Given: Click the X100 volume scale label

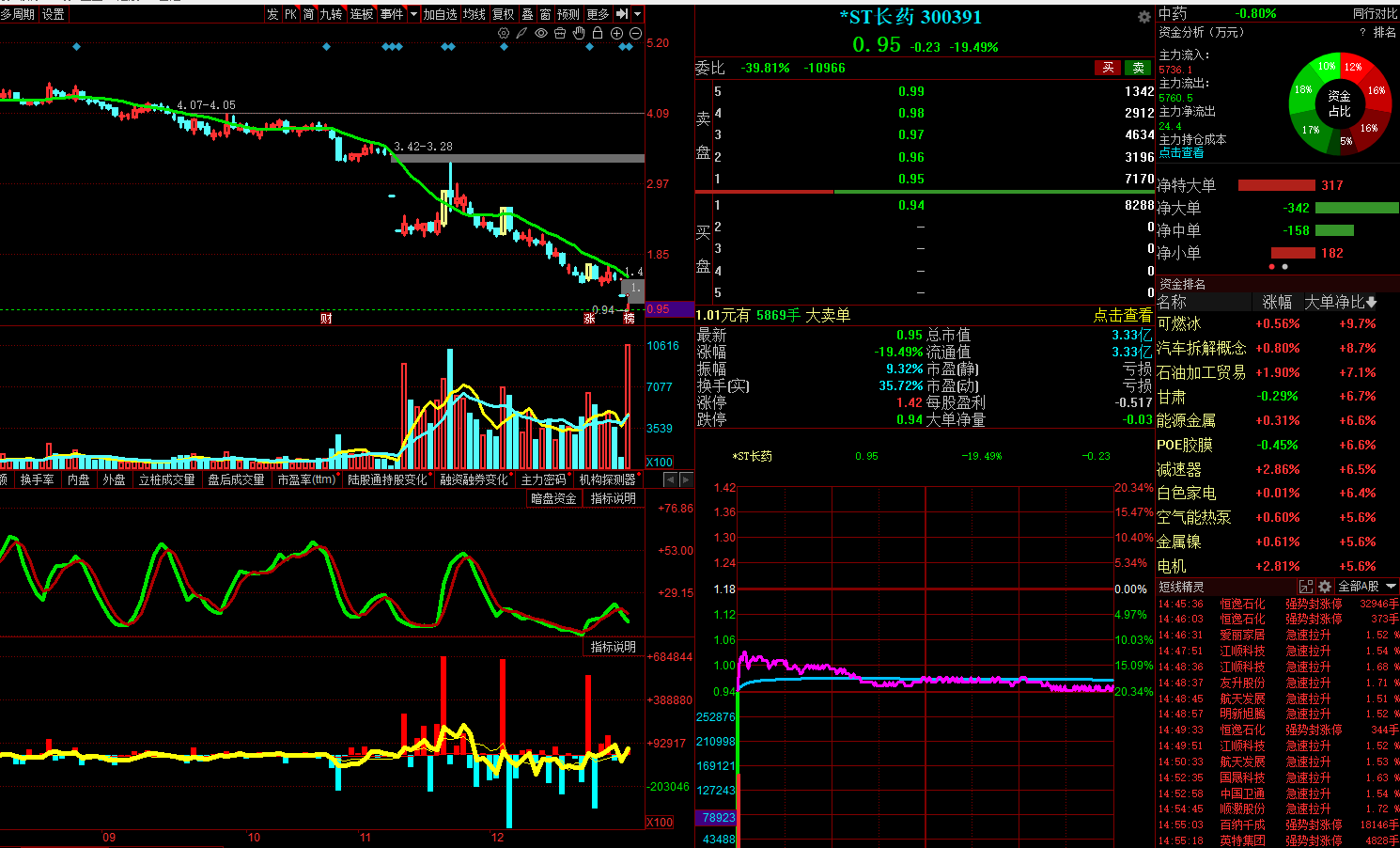Looking at the screenshot, I should pos(660,462).
